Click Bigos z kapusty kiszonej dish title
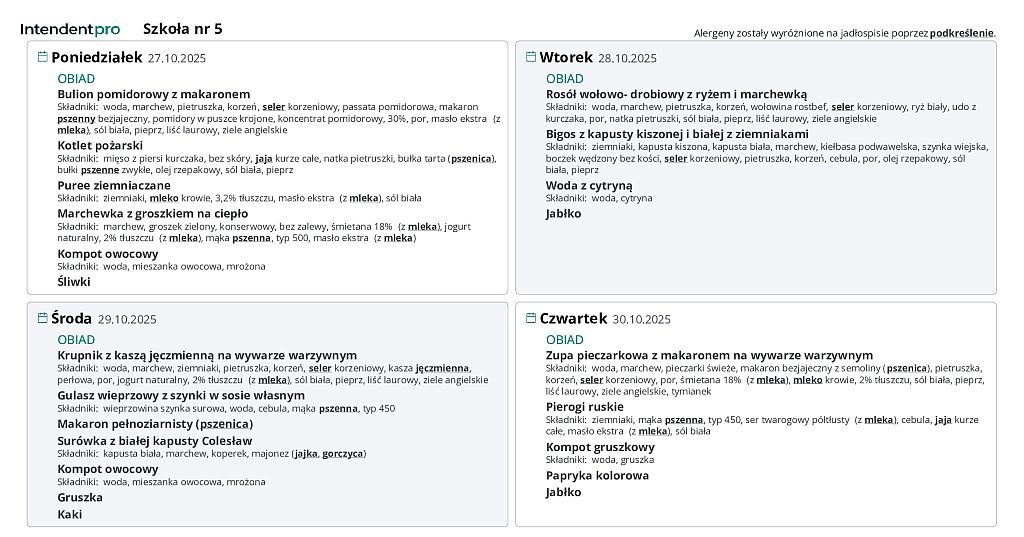 tap(677, 134)
